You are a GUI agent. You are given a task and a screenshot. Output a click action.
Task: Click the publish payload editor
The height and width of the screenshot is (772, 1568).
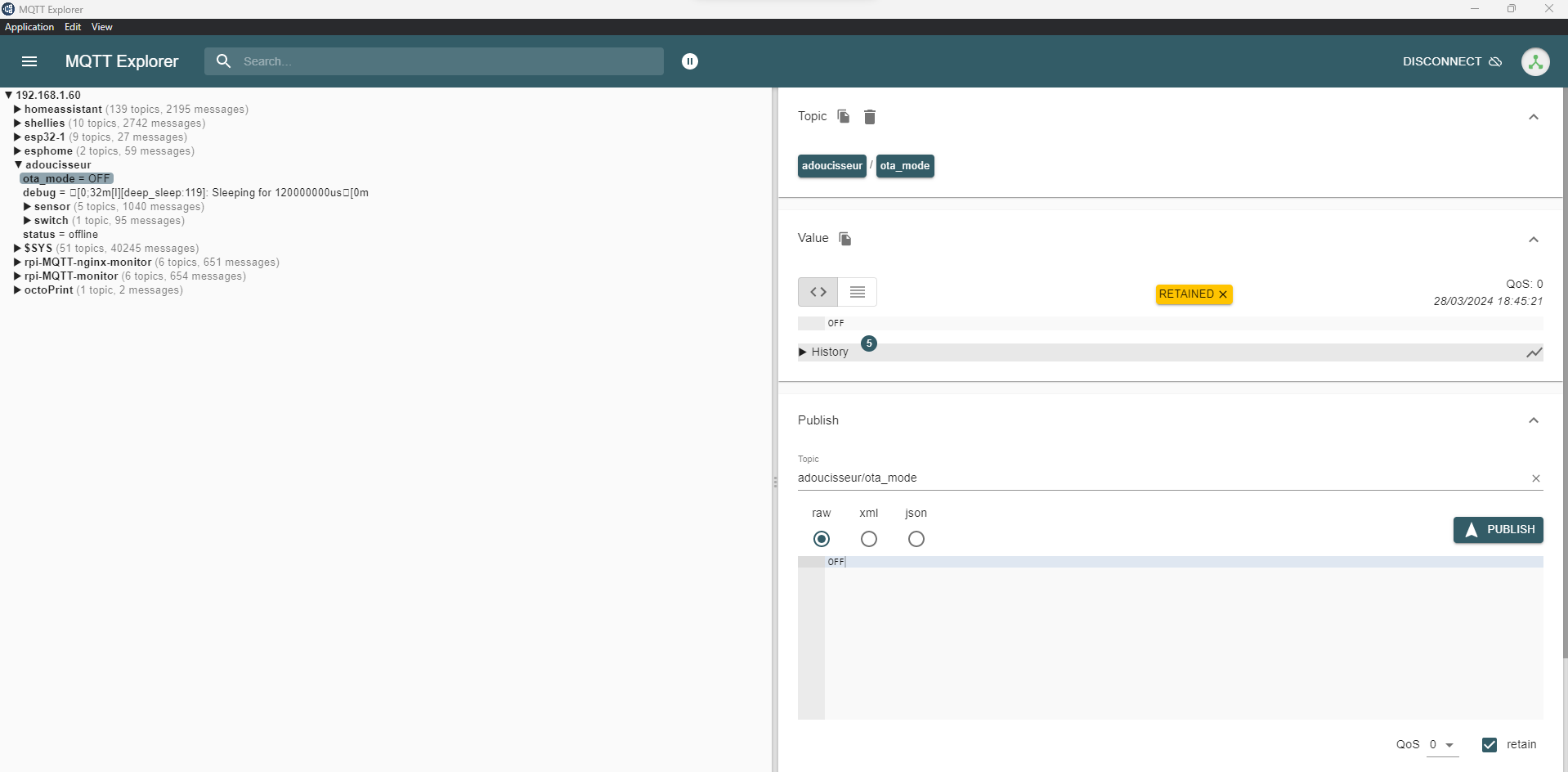[1170, 638]
